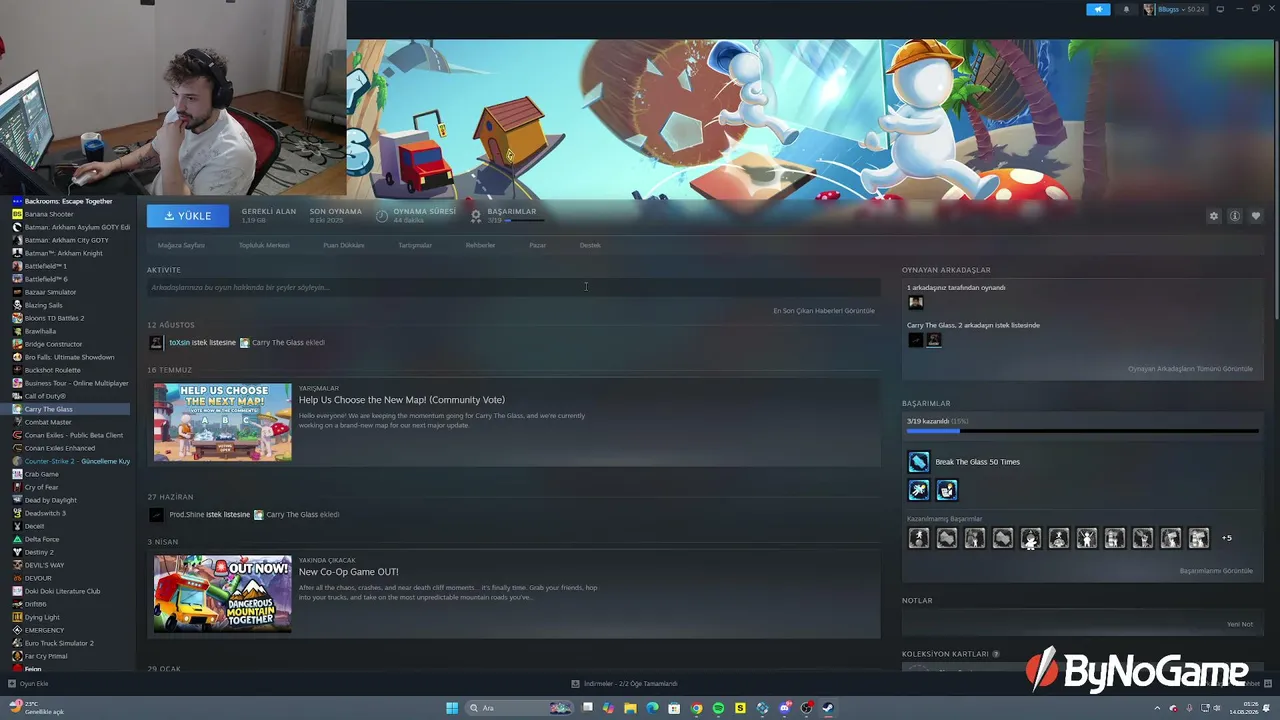Screen dimensions: 1280x720
Task: Select Batman: Arkham City GOTY in the library
Action: coord(66,240)
